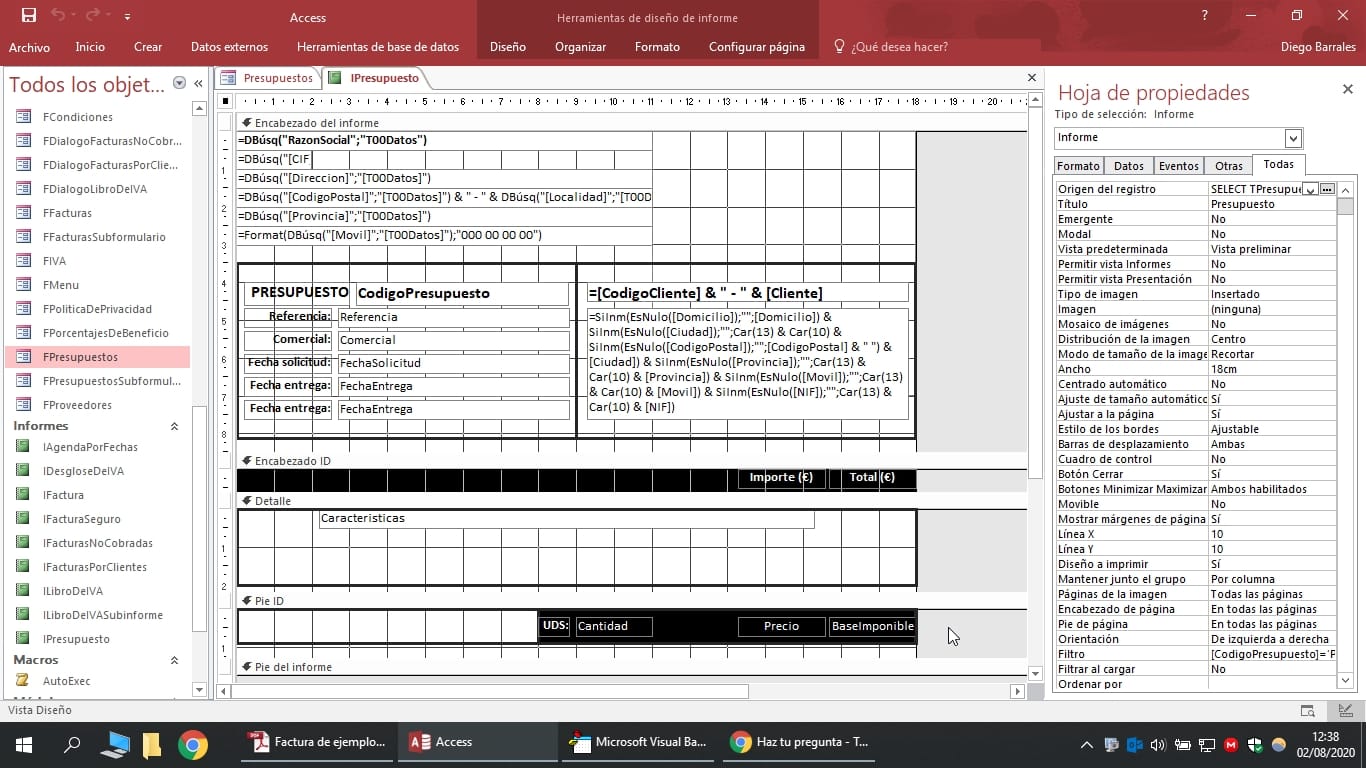
Task: Click the Undo arrow in the title bar
Action: [58, 16]
